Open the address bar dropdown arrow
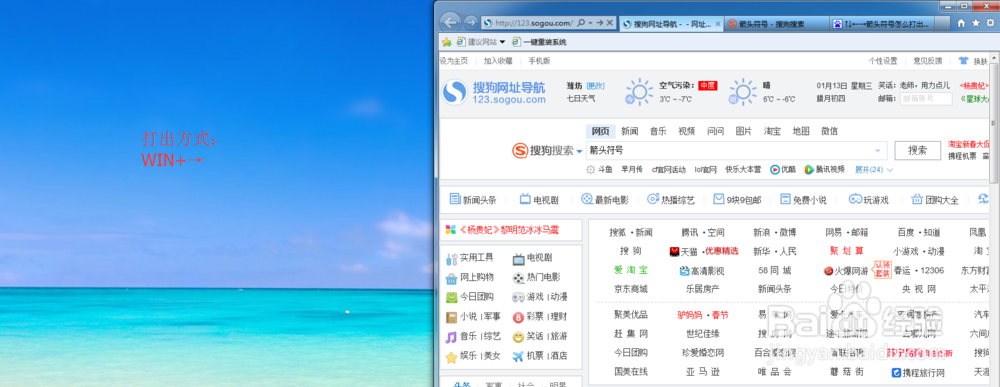 point(591,23)
